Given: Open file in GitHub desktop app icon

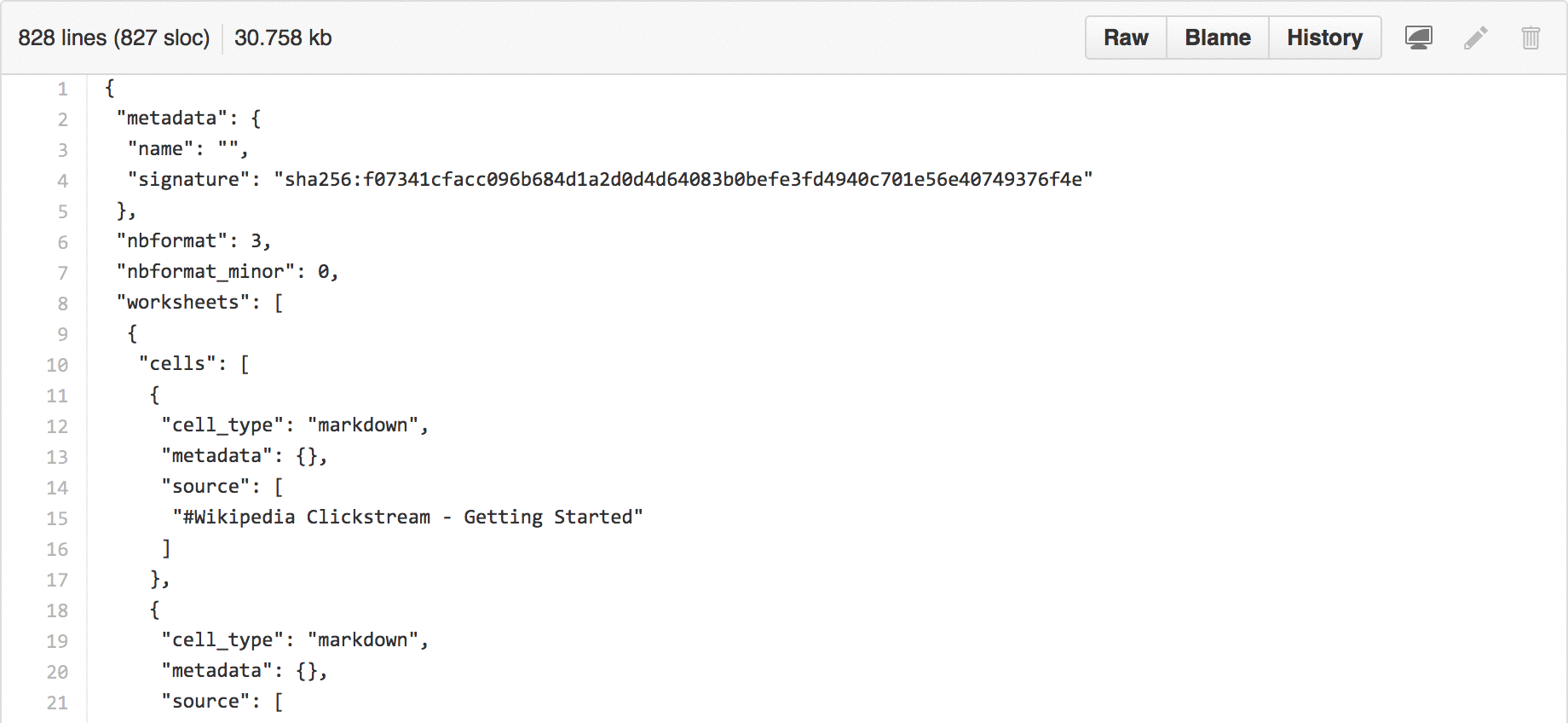Looking at the screenshot, I should click(1419, 38).
